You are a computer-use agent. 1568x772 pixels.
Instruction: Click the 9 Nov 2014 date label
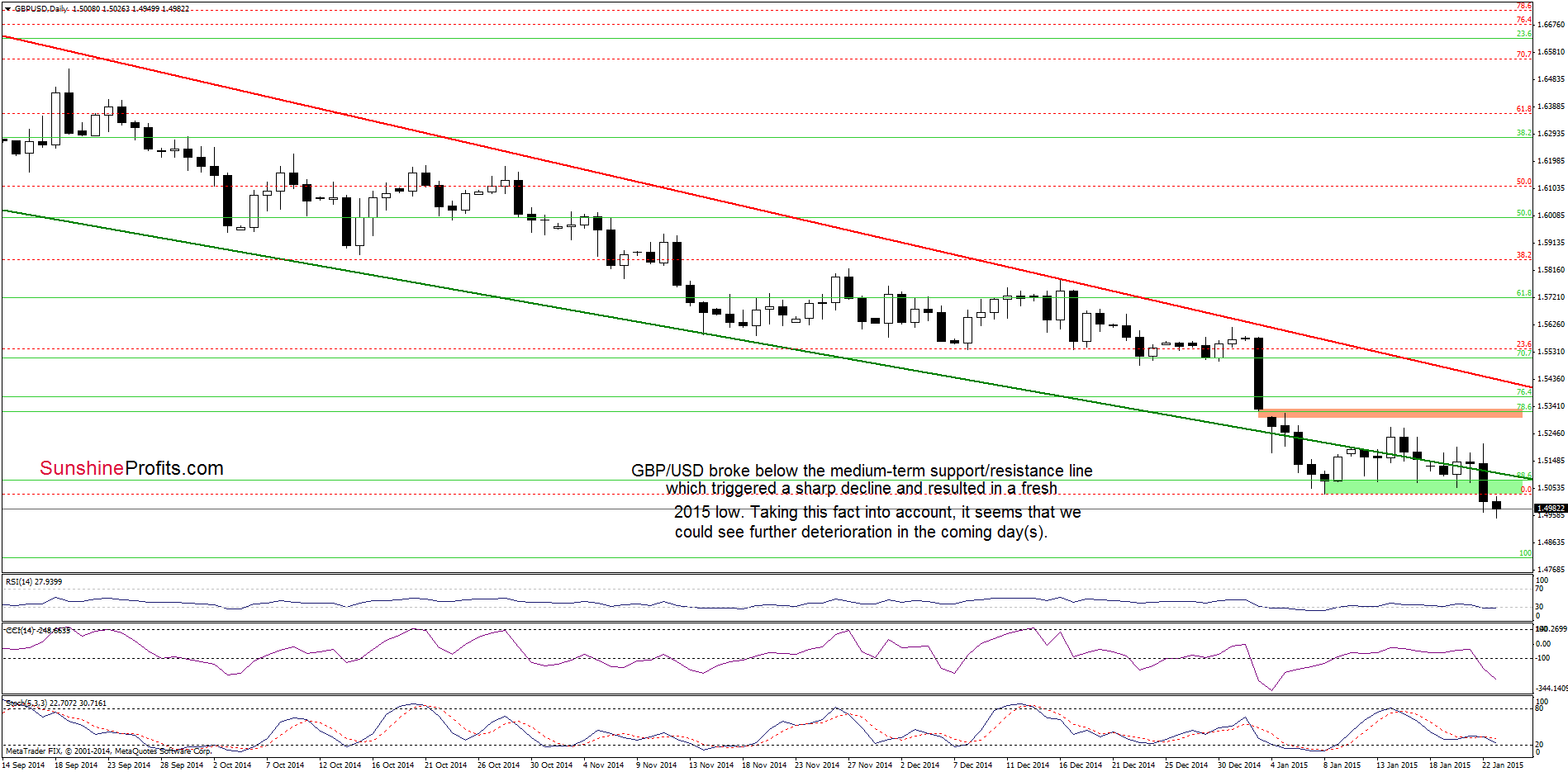[656, 765]
